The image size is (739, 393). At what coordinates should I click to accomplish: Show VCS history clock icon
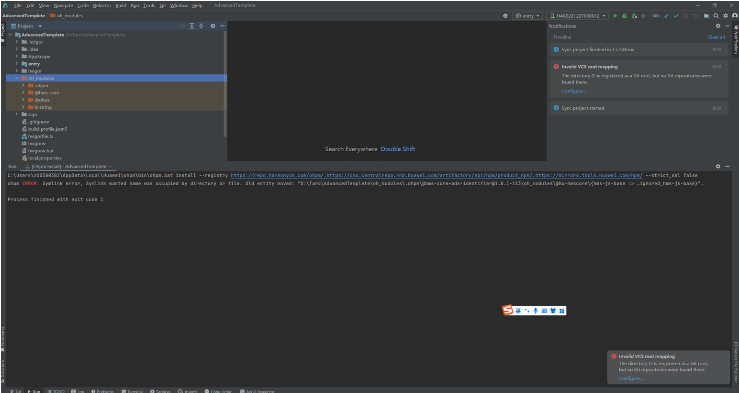click(x=685, y=16)
